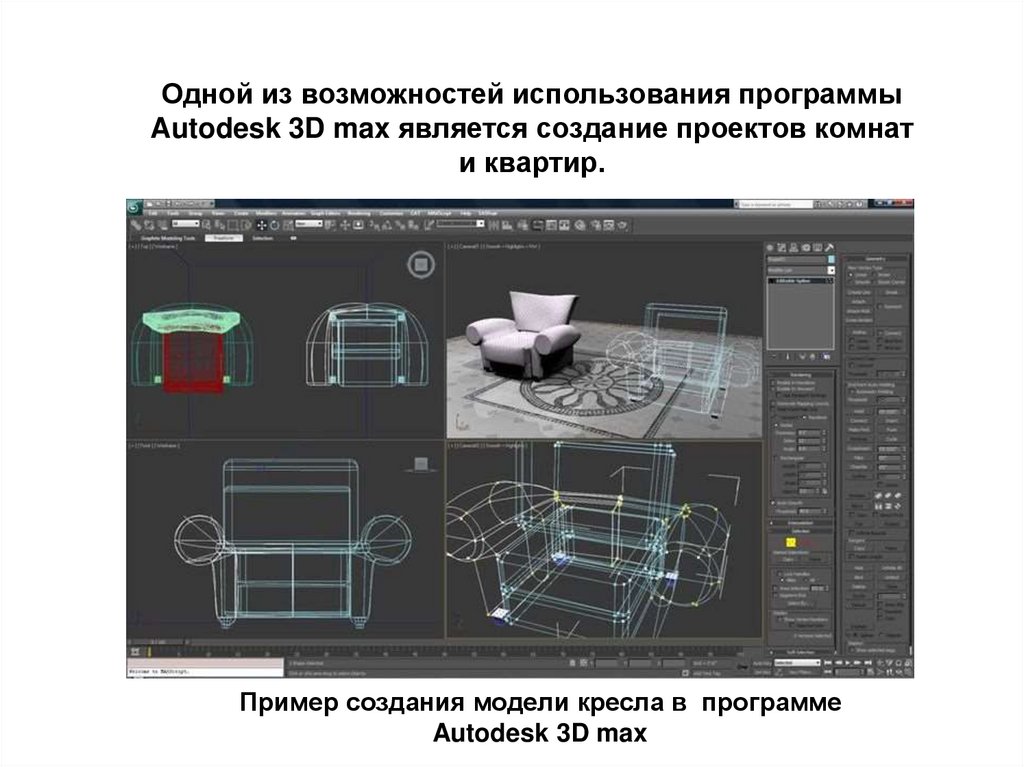Open the Rendering menu

(x=359, y=213)
